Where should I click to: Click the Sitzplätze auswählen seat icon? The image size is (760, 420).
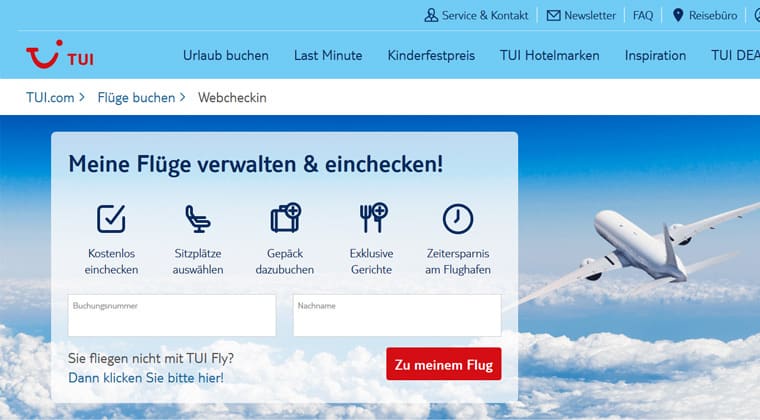click(198, 218)
